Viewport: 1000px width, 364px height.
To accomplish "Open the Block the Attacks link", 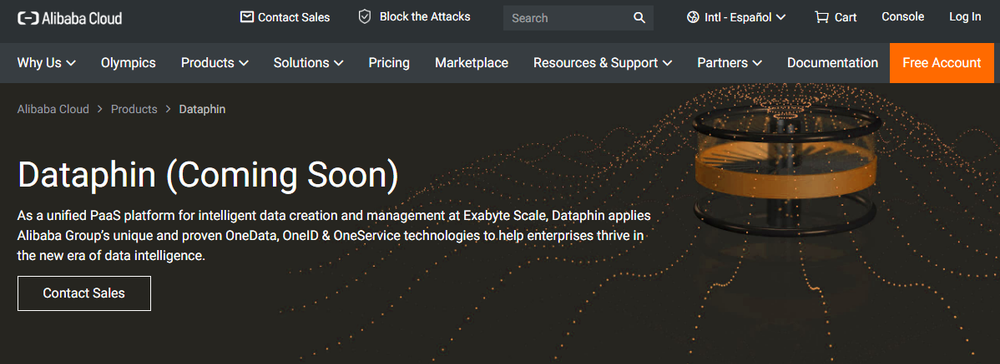I will (415, 17).
